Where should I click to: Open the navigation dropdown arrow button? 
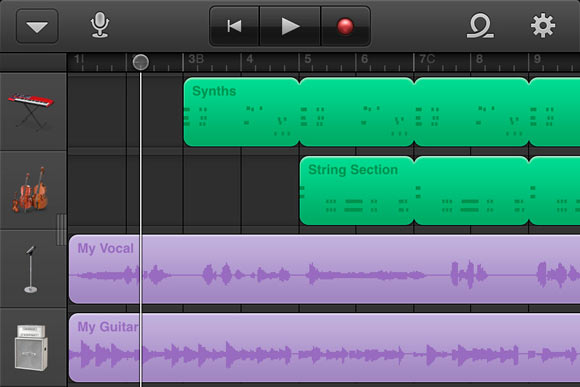pyautogui.click(x=37, y=26)
